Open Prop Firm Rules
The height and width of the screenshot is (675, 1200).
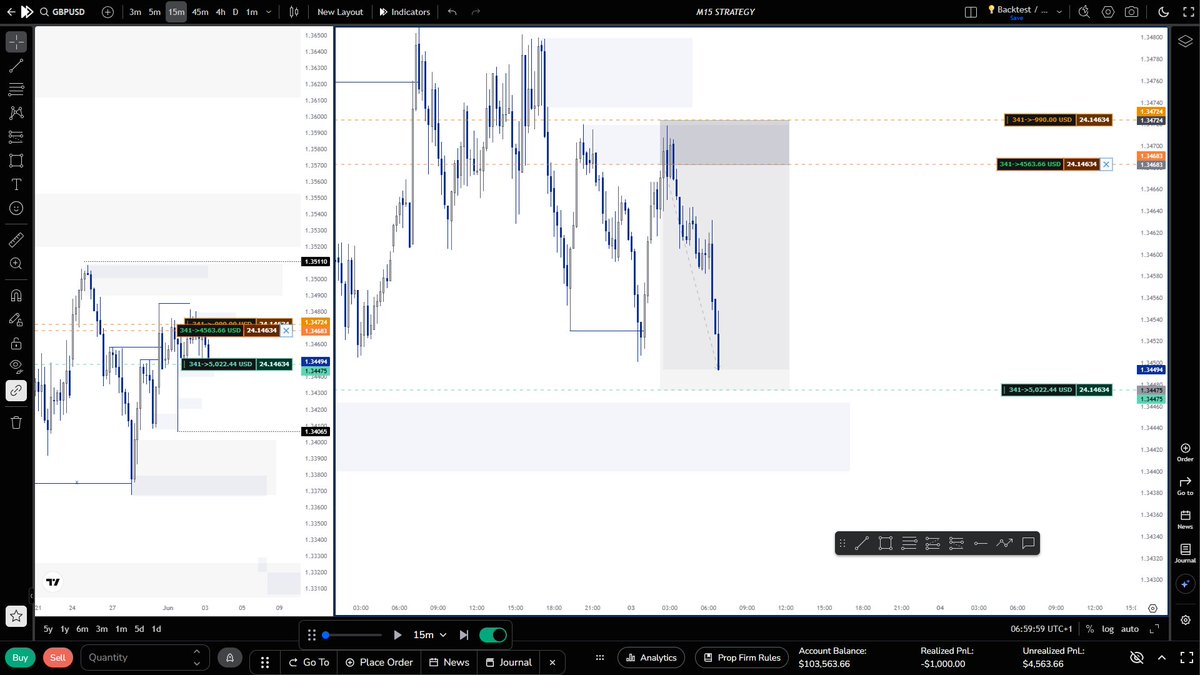741,657
